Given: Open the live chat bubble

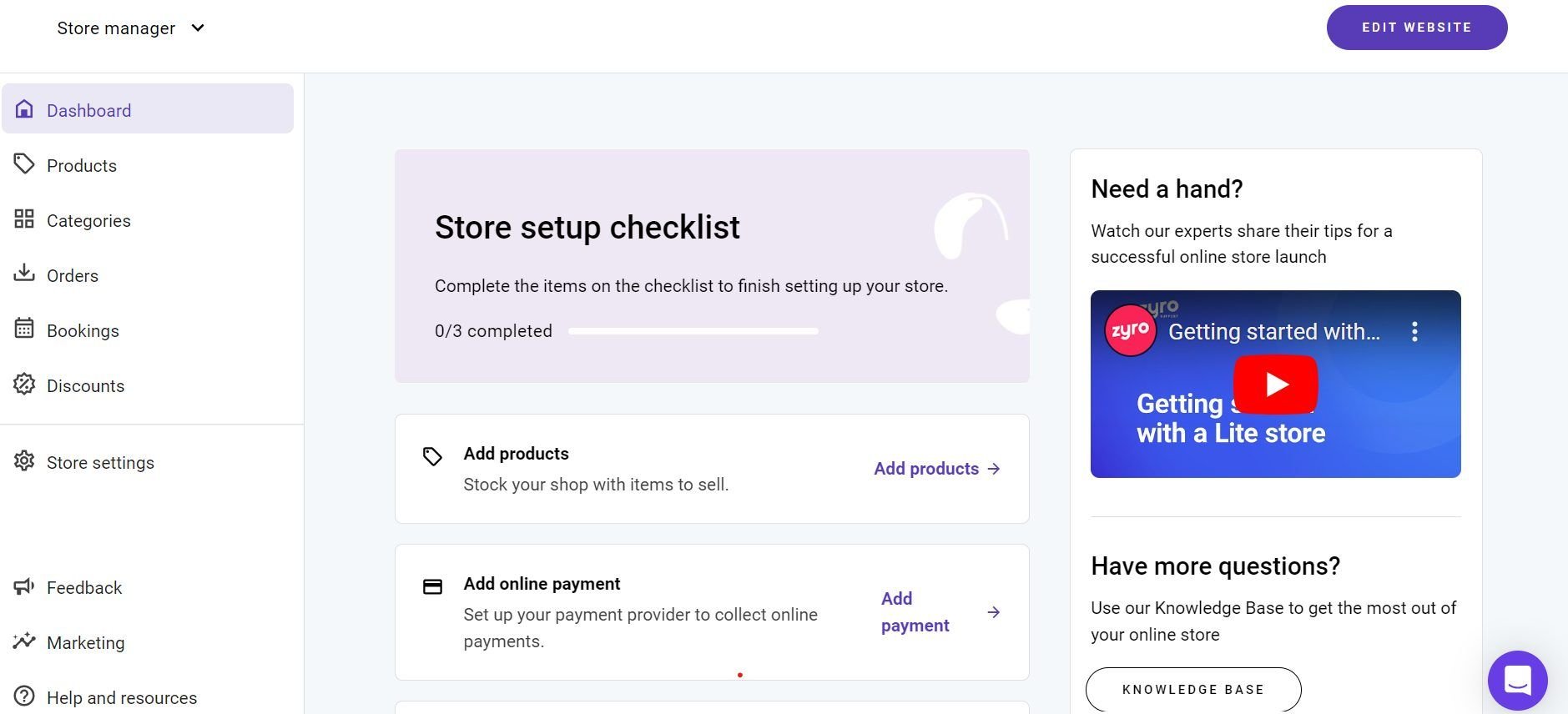Looking at the screenshot, I should (x=1517, y=681).
